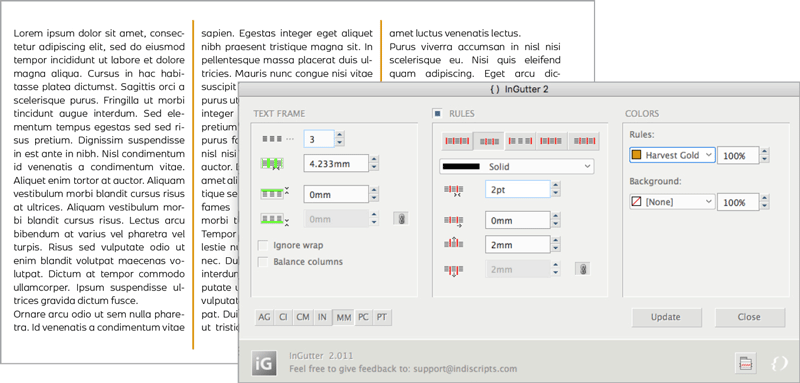Image resolution: width=800 pixels, height=383 pixels.
Task: Enable the Balance columns checkbox
Action: pyautogui.click(x=263, y=262)
